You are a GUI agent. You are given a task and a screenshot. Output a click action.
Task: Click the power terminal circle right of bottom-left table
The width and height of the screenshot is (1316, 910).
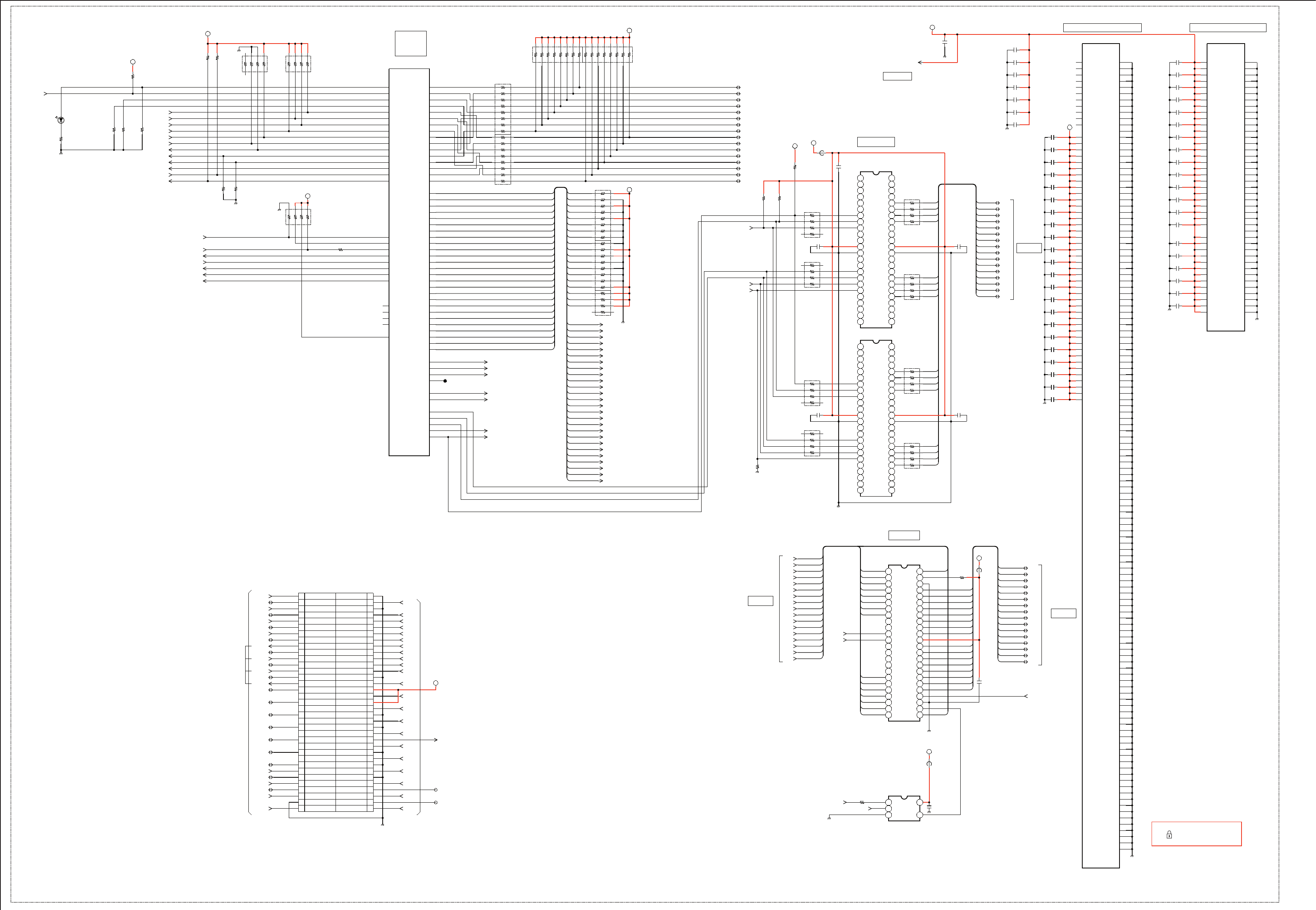coord(436,683)
